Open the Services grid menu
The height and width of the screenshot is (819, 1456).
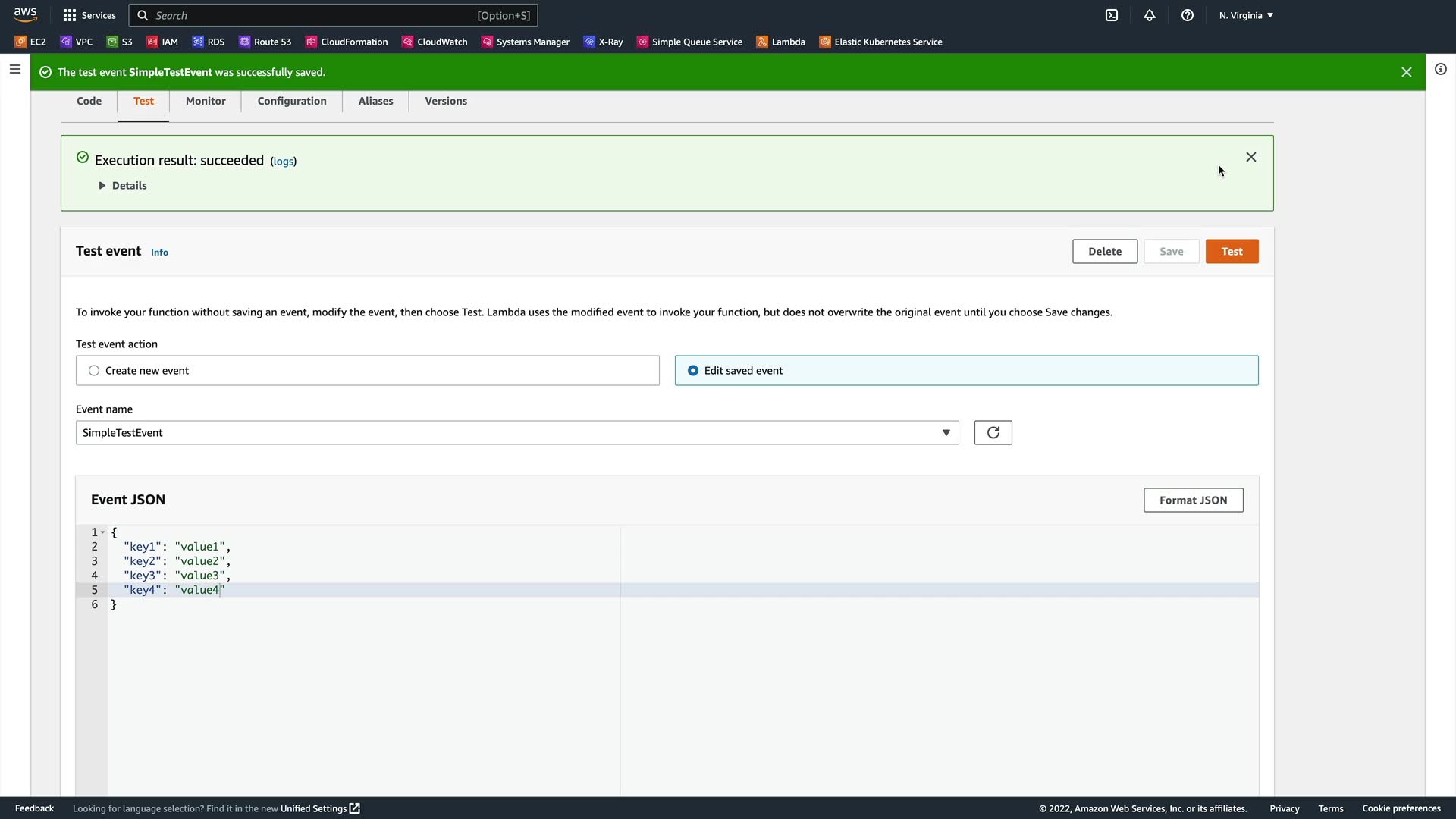89,15
